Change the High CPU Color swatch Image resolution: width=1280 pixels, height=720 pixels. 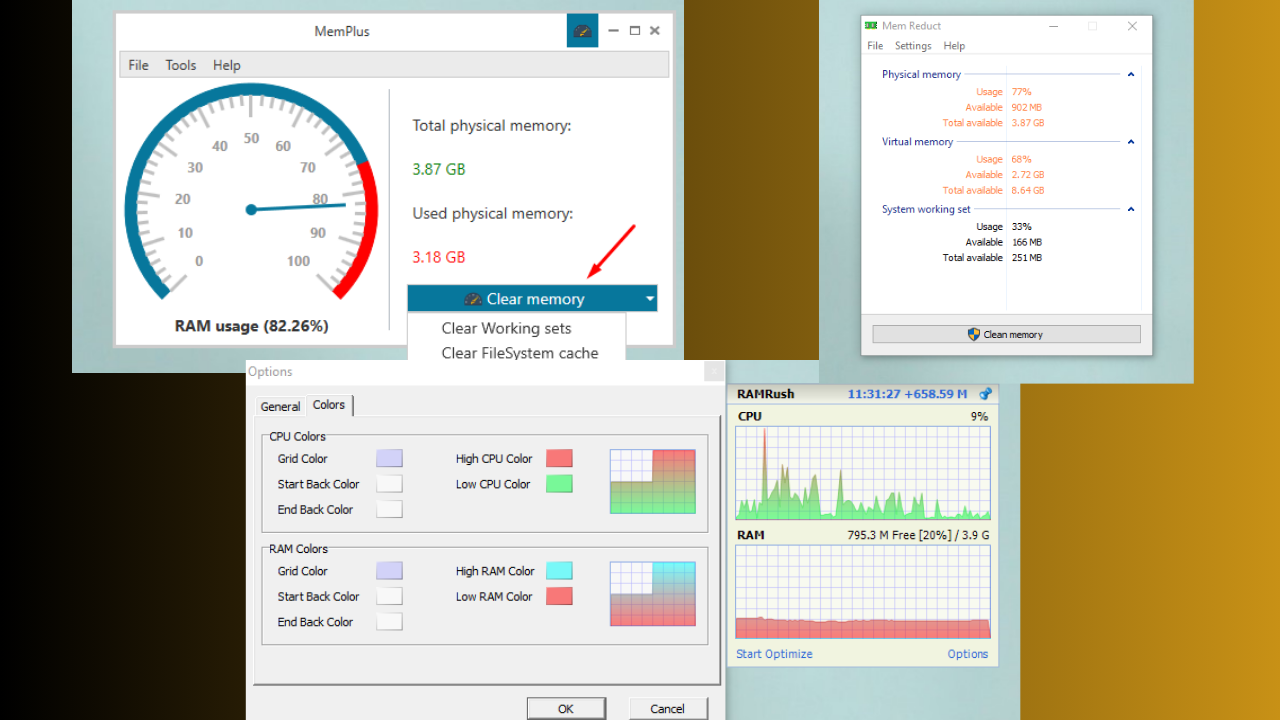tap(559, 459)
